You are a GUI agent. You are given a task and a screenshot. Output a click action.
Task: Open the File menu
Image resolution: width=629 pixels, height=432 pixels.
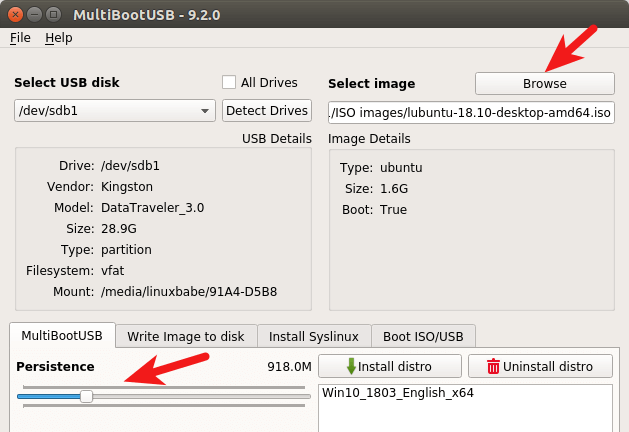[x=20, y=38]
